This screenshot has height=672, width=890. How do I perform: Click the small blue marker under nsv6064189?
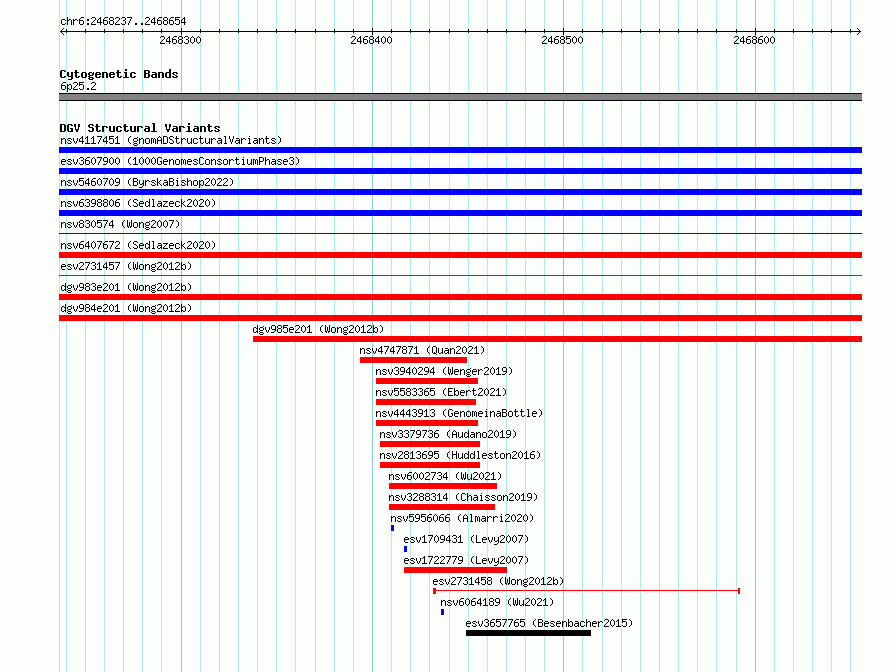pyautogui.click(x=442, y=612)
